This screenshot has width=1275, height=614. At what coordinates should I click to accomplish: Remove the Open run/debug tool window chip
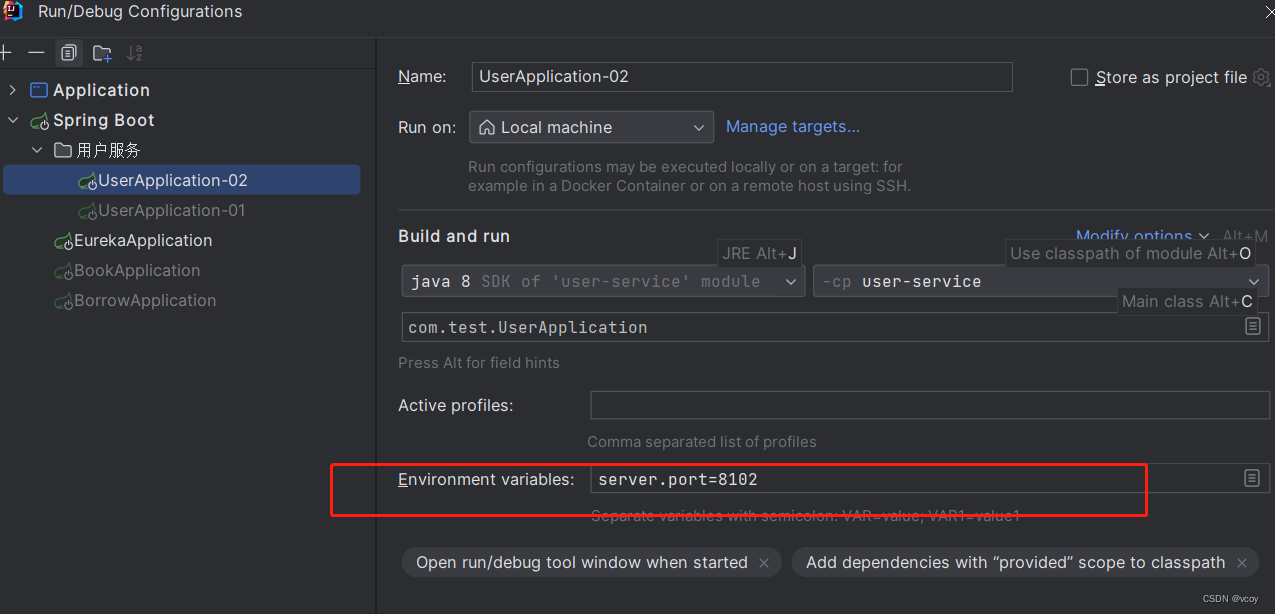click(764, 563)
